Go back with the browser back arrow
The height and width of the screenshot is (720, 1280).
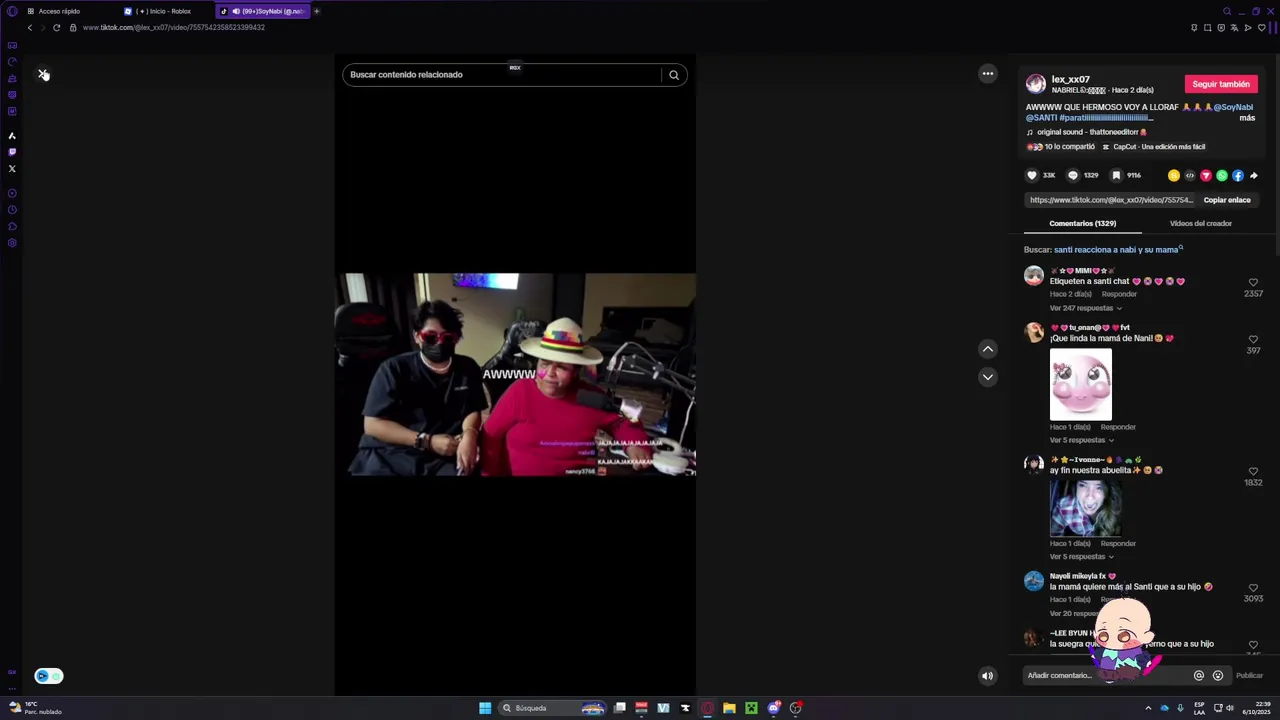[x=30, y=27]
